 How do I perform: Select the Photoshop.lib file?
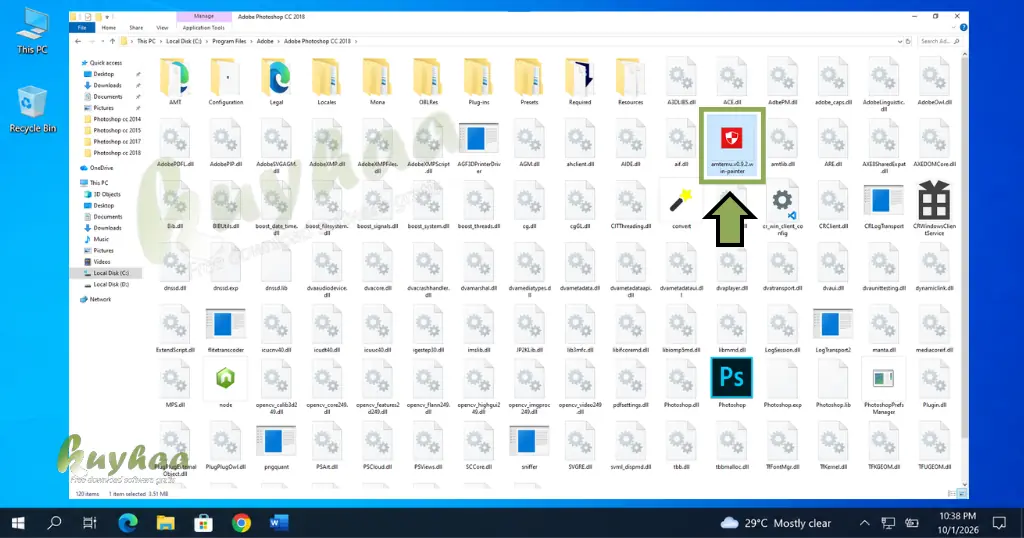point(833,383)
